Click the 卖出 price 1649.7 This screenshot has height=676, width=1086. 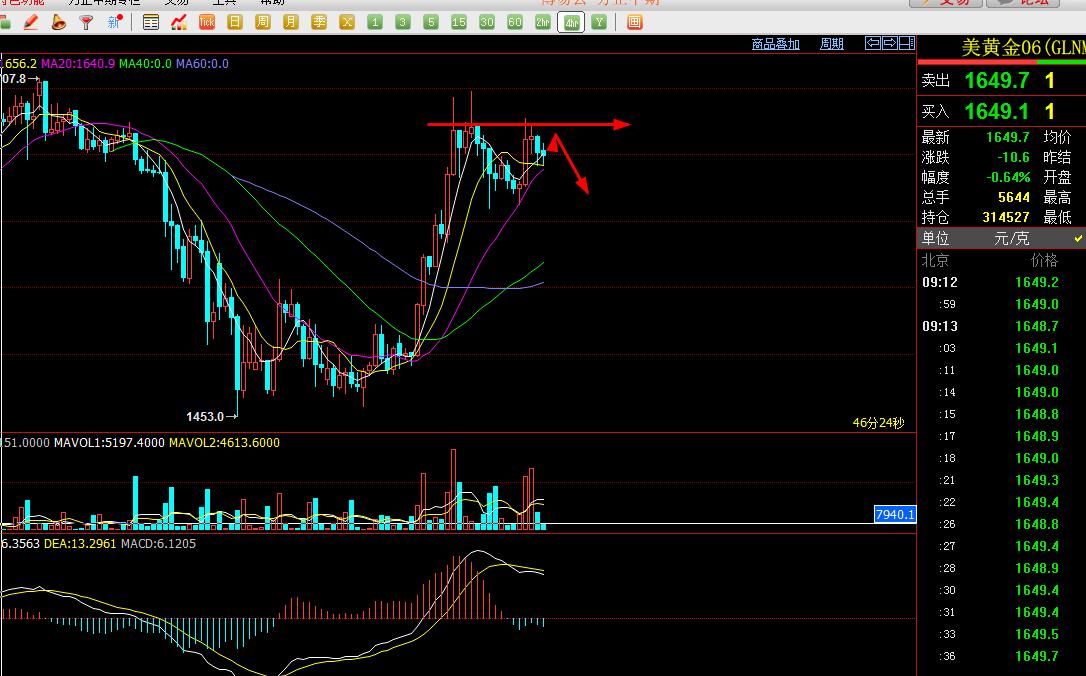click(997, 80)
